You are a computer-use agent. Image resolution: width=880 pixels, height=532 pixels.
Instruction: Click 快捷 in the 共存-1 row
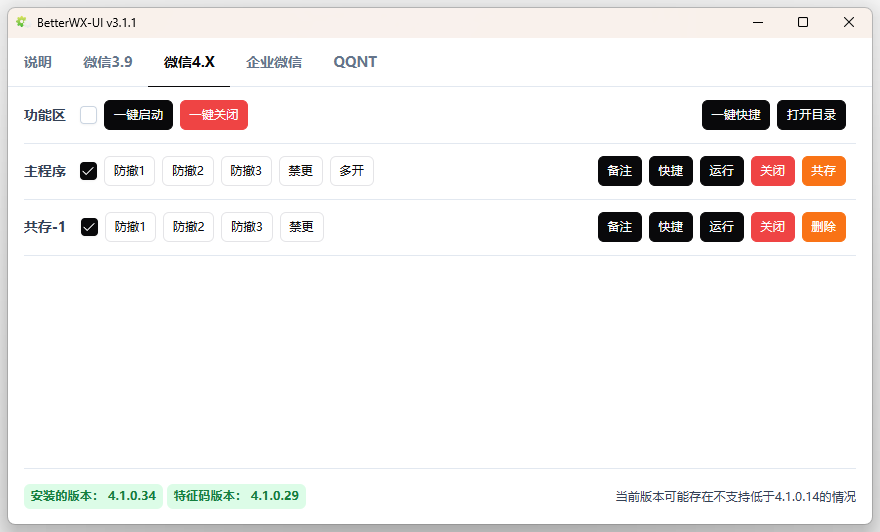click(x=671, y=227)
